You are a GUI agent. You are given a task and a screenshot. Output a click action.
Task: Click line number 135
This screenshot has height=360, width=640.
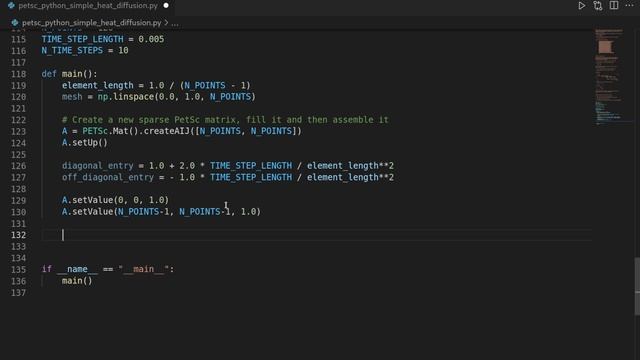[x=18, y=269]
